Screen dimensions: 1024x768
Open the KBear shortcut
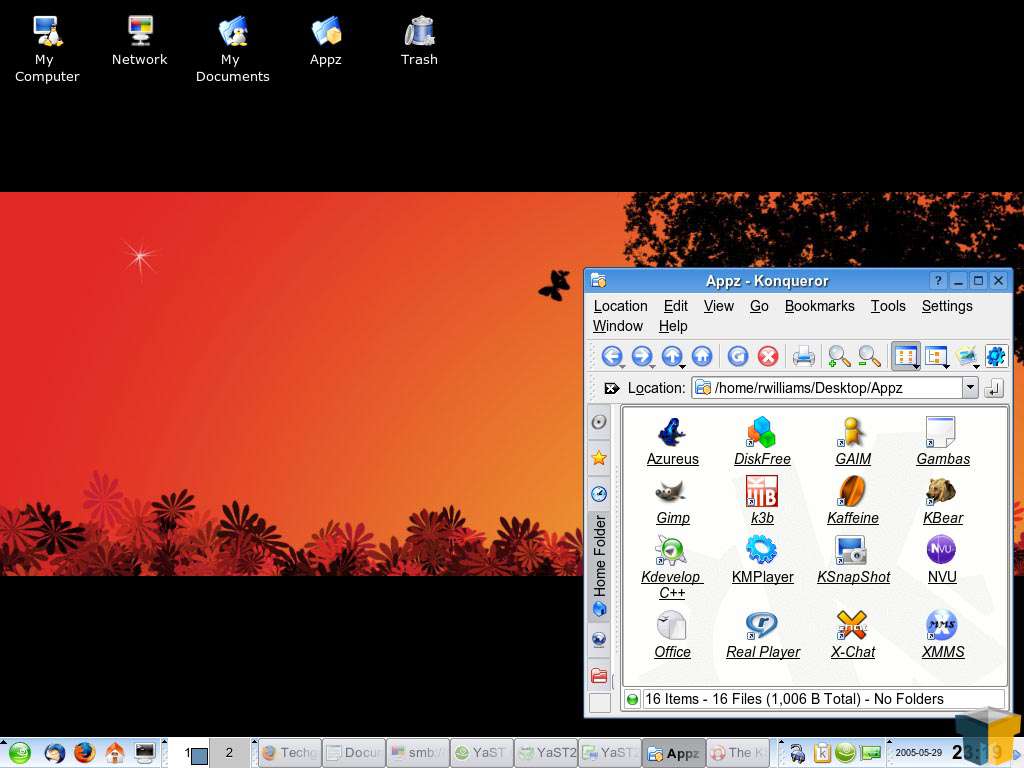[x=942, y=502]
